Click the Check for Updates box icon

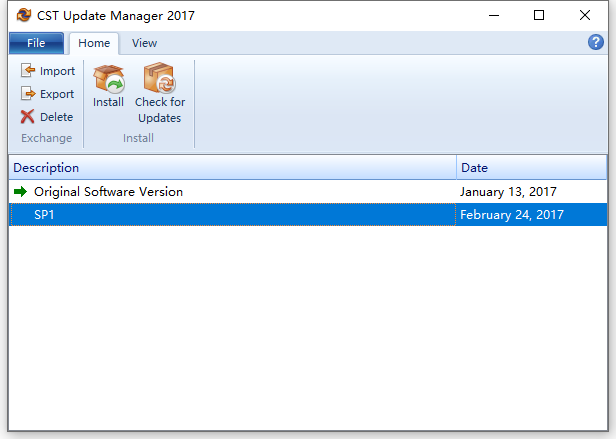click(160, 77)
